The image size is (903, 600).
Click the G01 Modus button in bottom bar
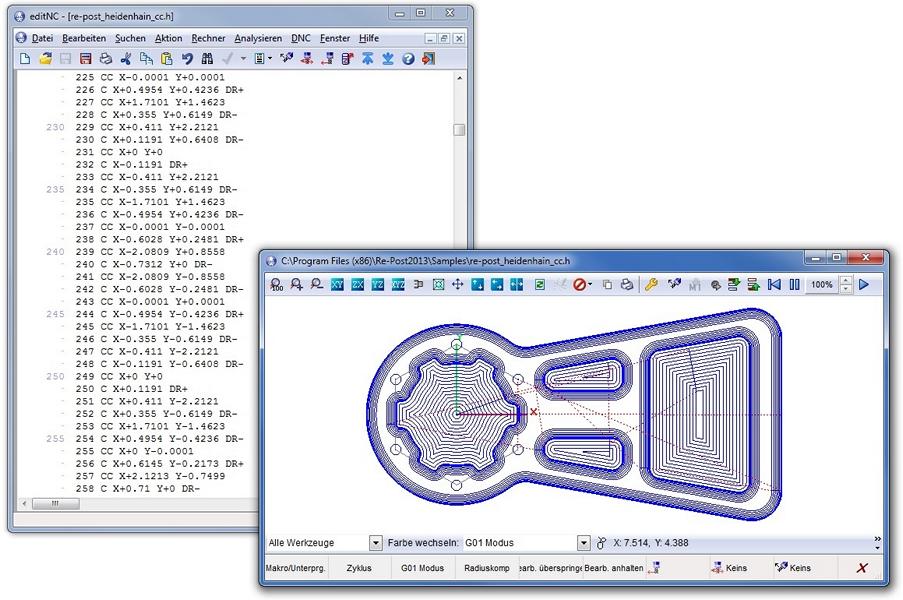(422, 568)
